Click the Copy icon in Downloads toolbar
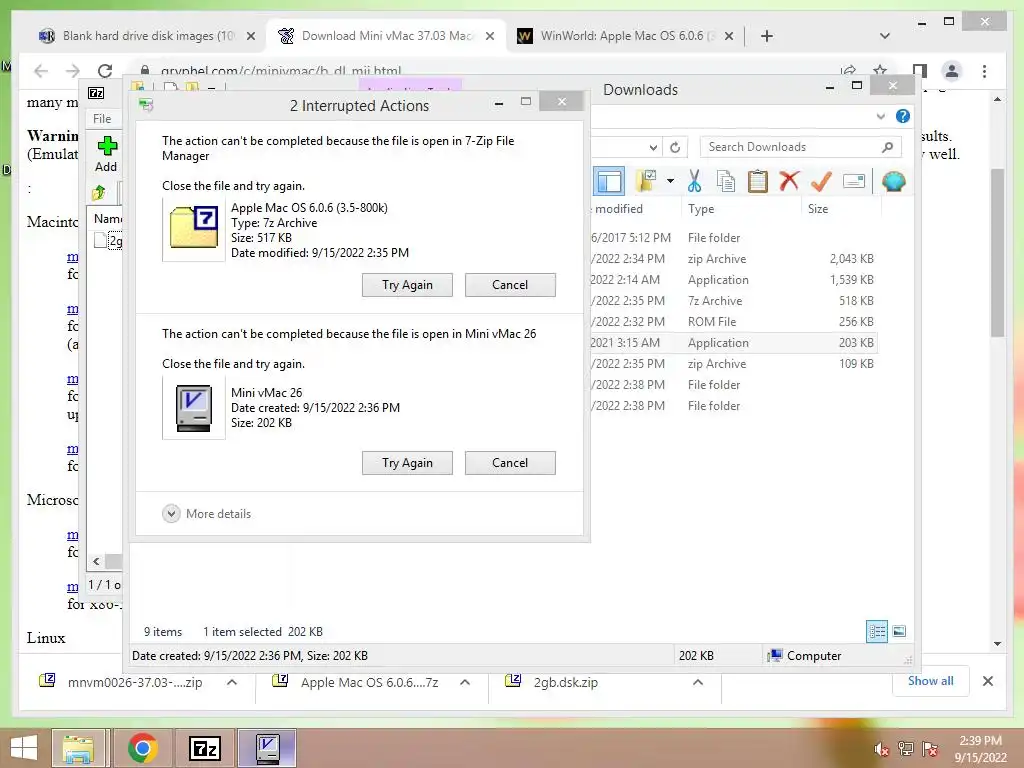The height and width of the screenshot is (768, 1024). 726,182
